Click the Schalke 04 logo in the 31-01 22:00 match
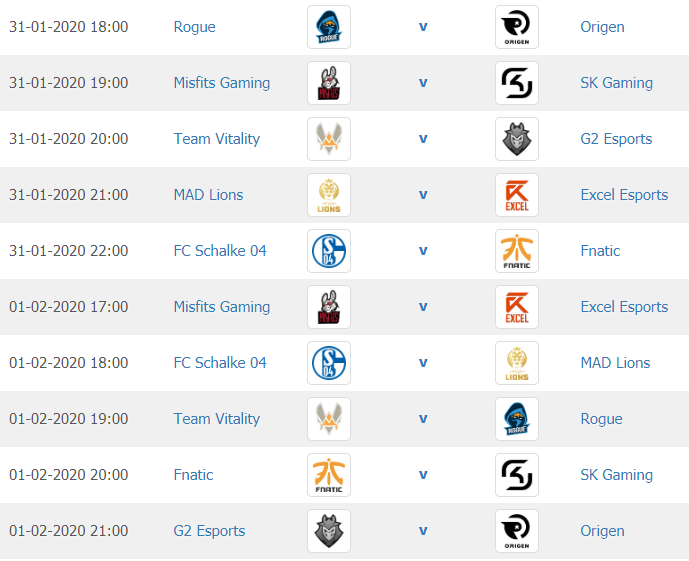 point(329,251)
